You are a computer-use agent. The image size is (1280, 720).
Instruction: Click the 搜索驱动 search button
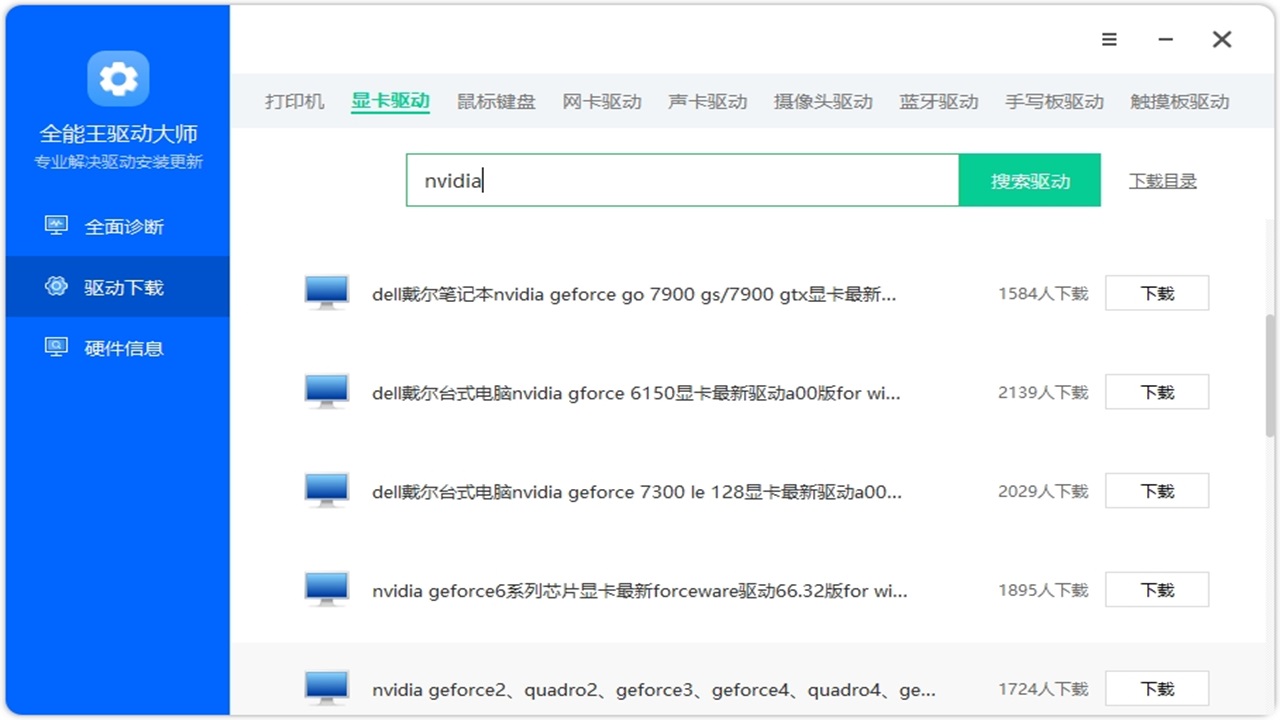tap(1029, 180)
